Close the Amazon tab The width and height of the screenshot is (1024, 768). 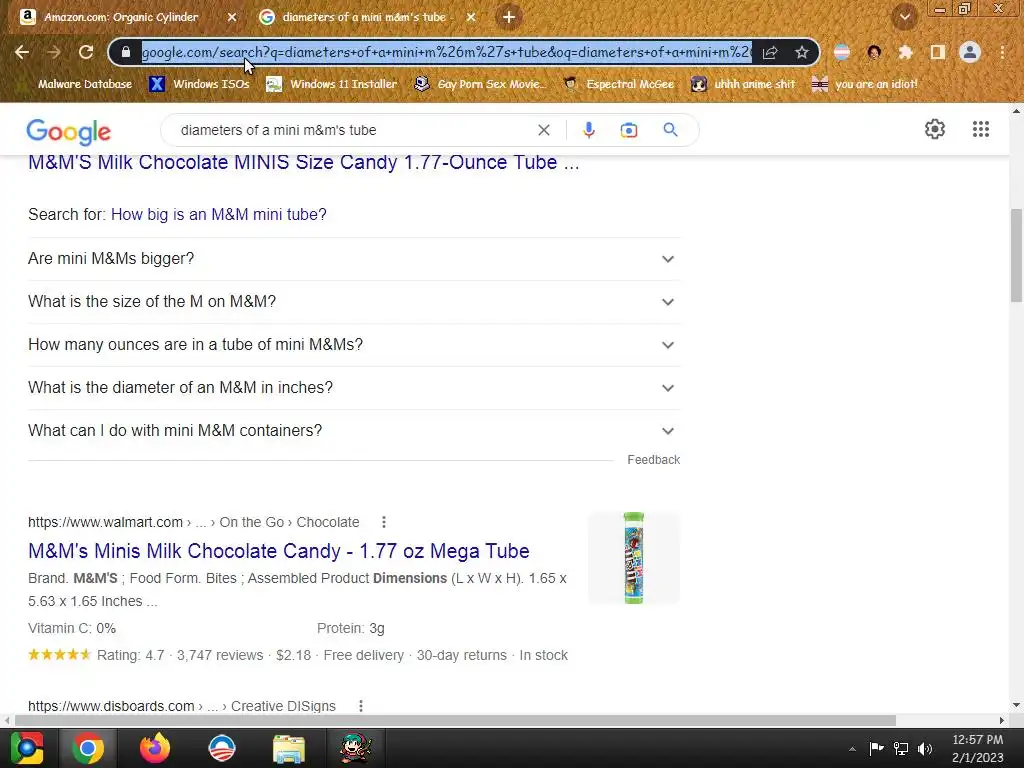click(x=232, y=17)
